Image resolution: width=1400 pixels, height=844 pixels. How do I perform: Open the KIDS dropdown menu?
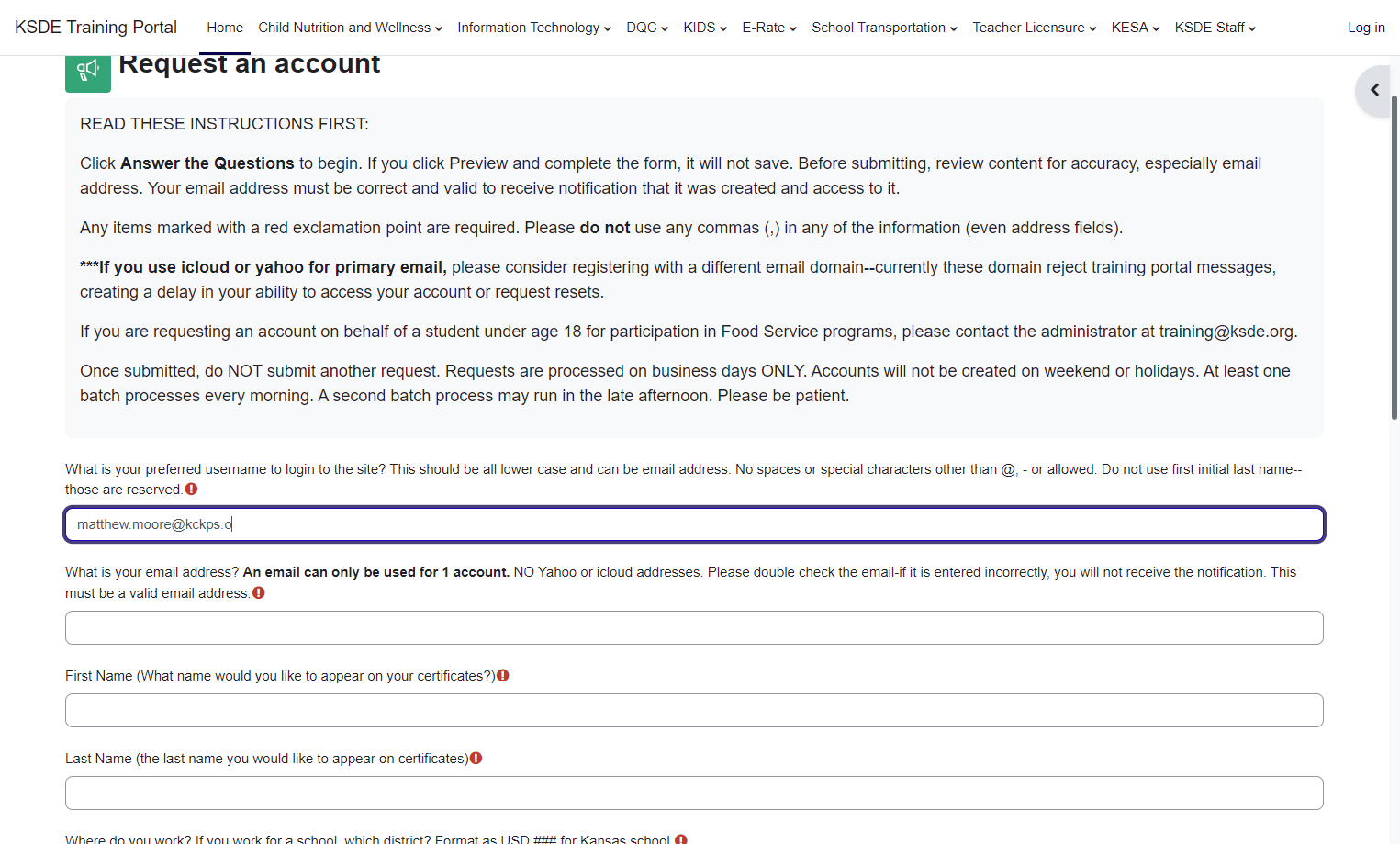[x=705, y=28]
